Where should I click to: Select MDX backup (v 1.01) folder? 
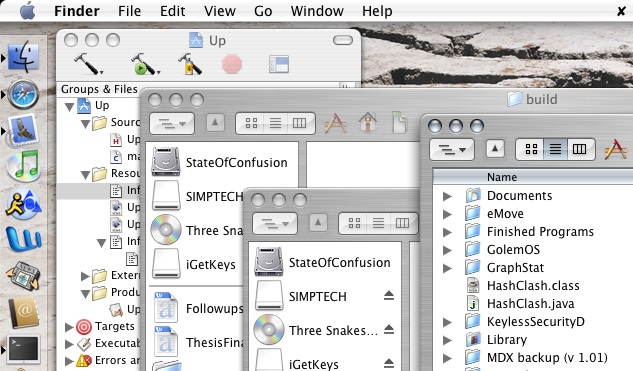coord(547,358)
